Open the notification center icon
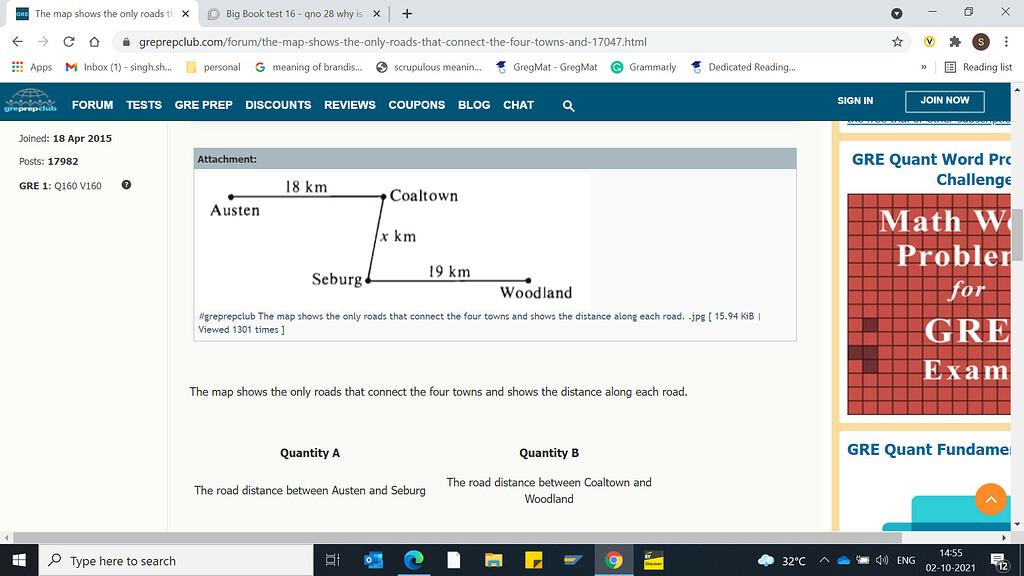Image resolution: width=1024 pixels, height=576 pixels. pyautogui.click(x=999, y=560)
